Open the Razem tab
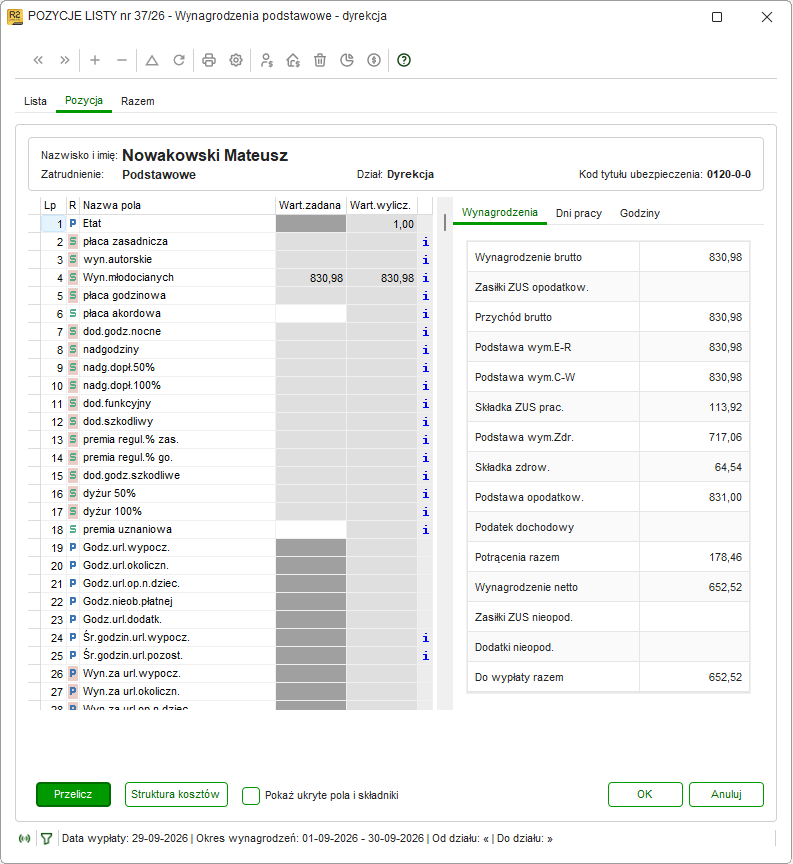The width and height of the screenshot is (793, 864). click(x=138, y=101)
